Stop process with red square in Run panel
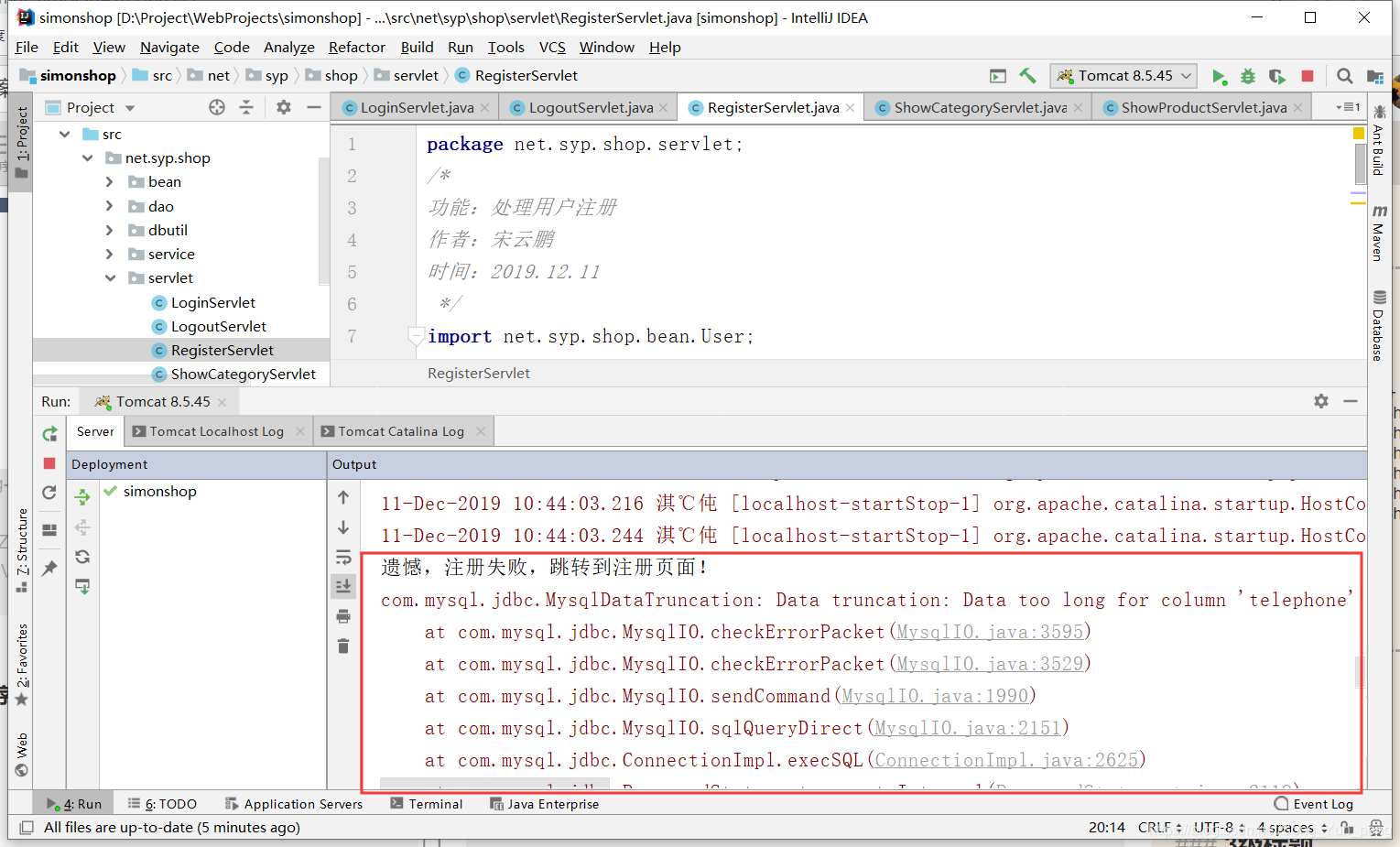The height and width of the screenshot is (847, 1400). pos(49,463)
